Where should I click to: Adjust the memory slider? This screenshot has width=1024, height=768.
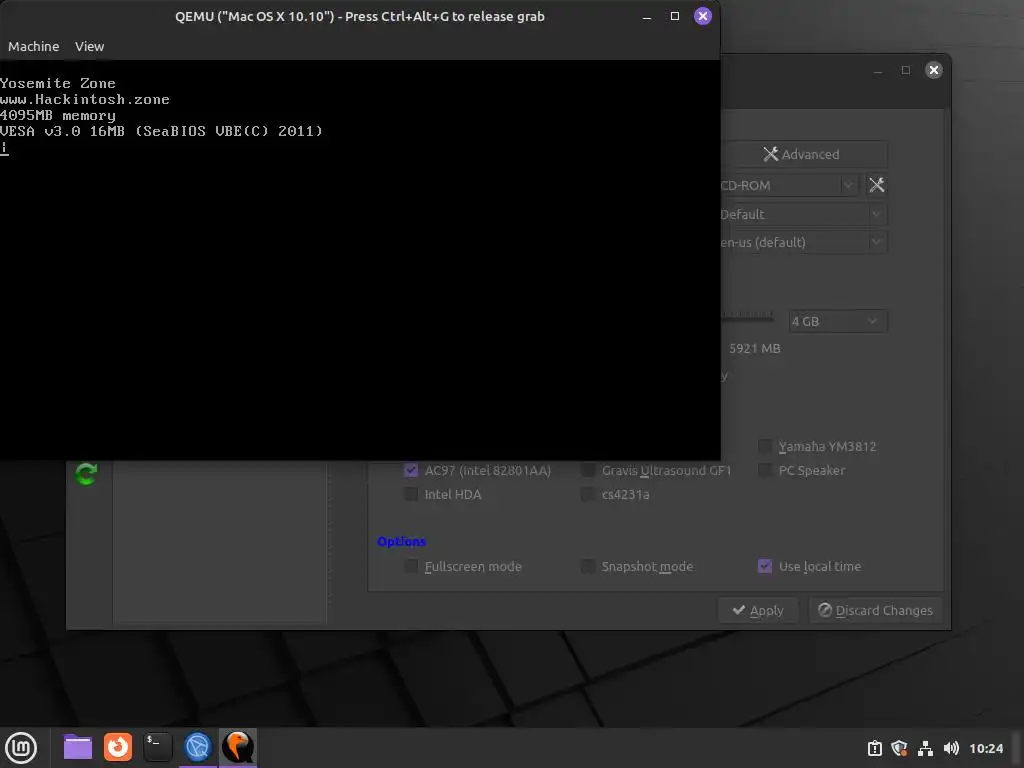coord(747,317)
